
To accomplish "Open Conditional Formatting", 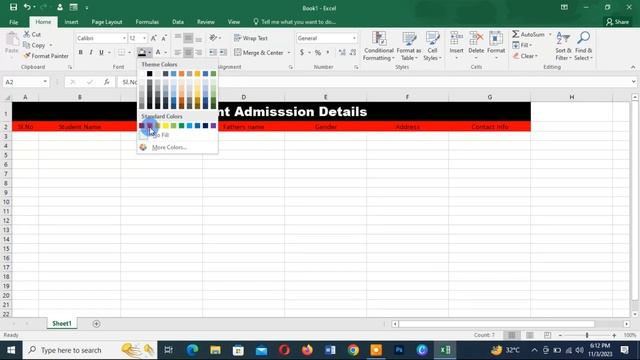I will click(x=379, y=46).
